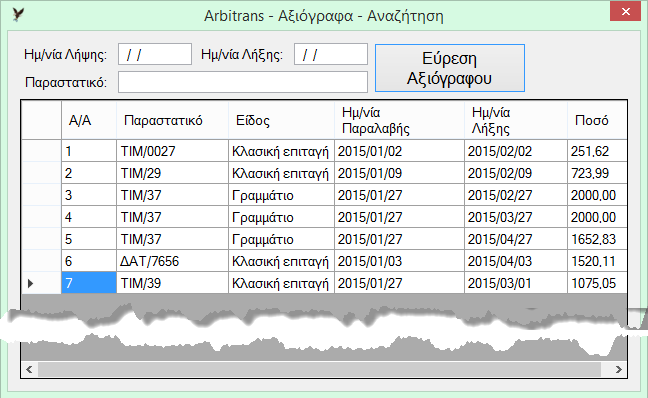Sort by Ημ/νία Λήξης column header
This screenshot has width=648, height=398.
[x=516, y=120]
